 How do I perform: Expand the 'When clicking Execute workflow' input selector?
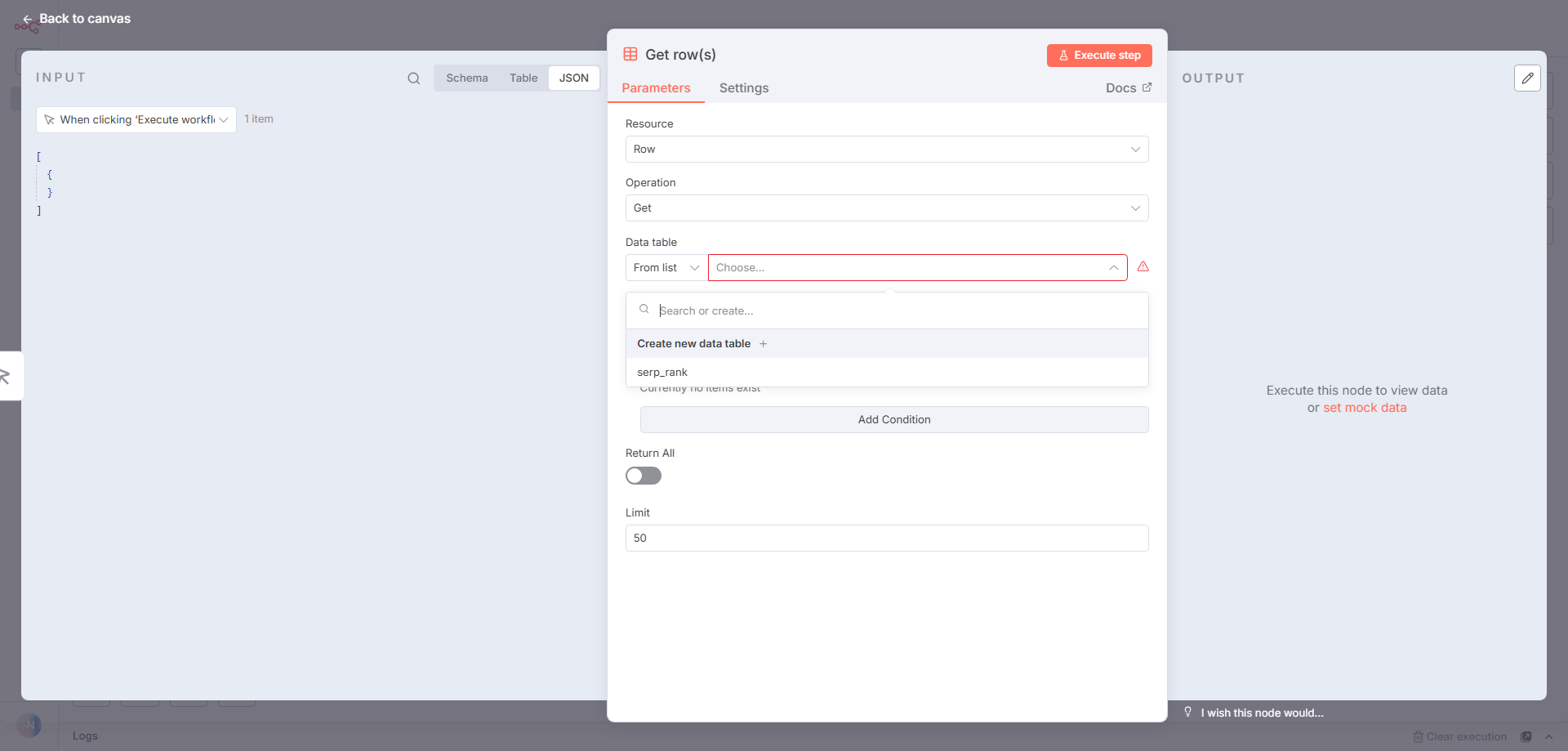(x=136, y=120)
